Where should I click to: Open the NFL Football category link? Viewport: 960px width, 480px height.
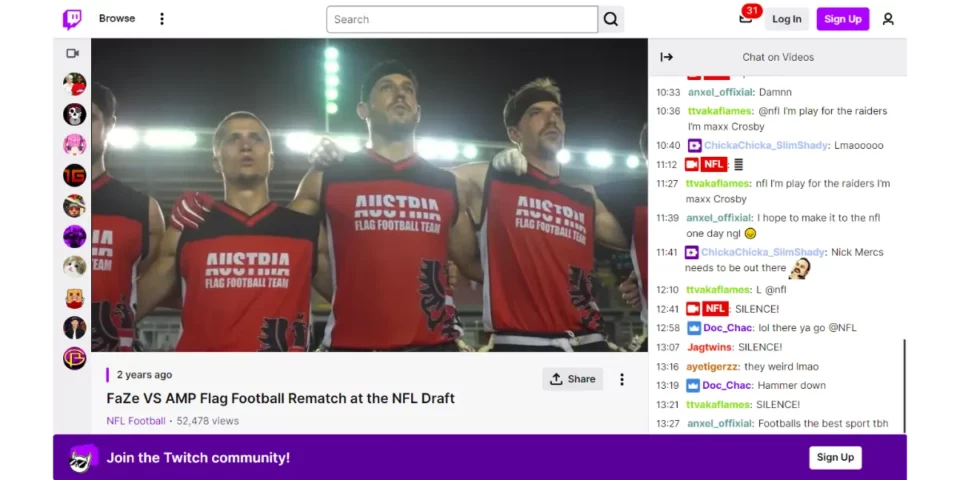pos(136,421)
